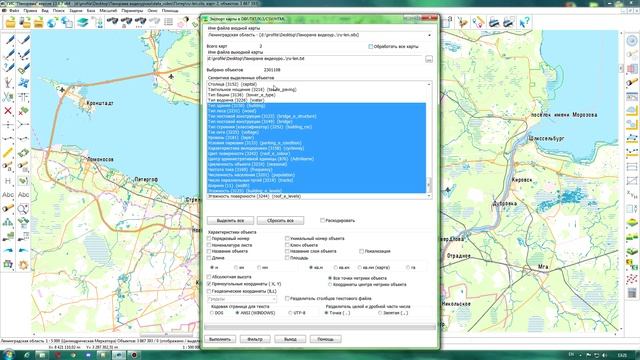Viewport: 640px width, 360px height.
Task: Open the 'Градусы' units combo box
Action: (242, 299)
